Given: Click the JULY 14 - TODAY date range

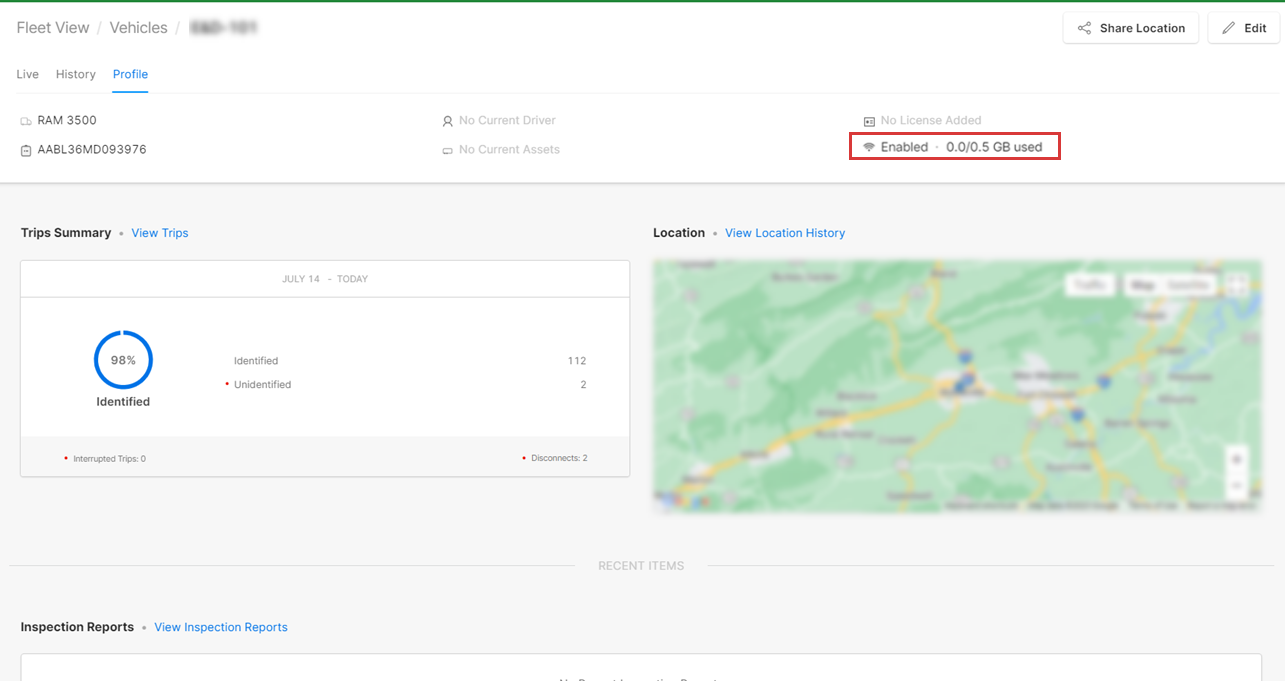Looking at the screenshot, I should [x=325, y=279].
